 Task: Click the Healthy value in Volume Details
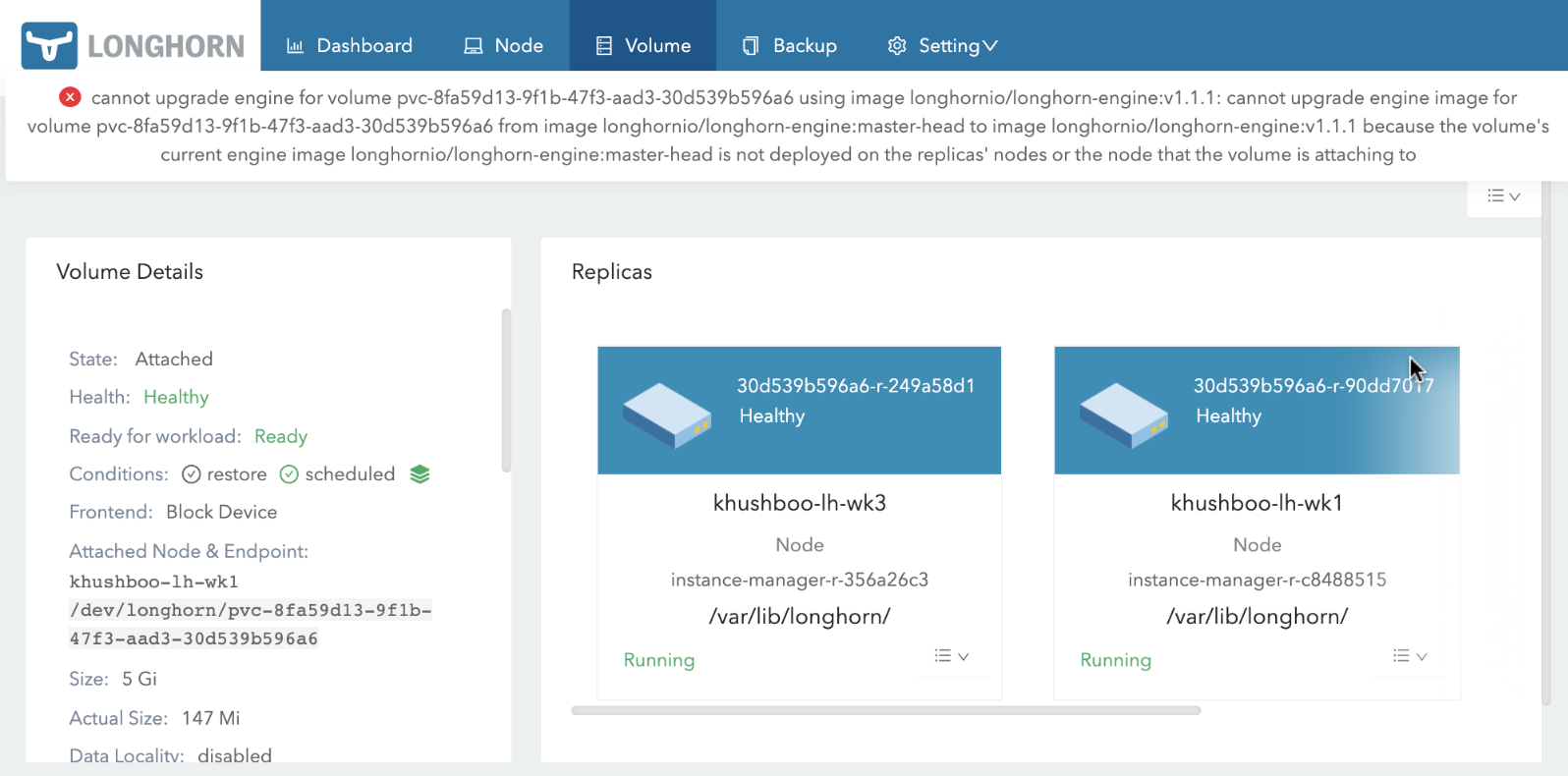(x=176, y=397)
